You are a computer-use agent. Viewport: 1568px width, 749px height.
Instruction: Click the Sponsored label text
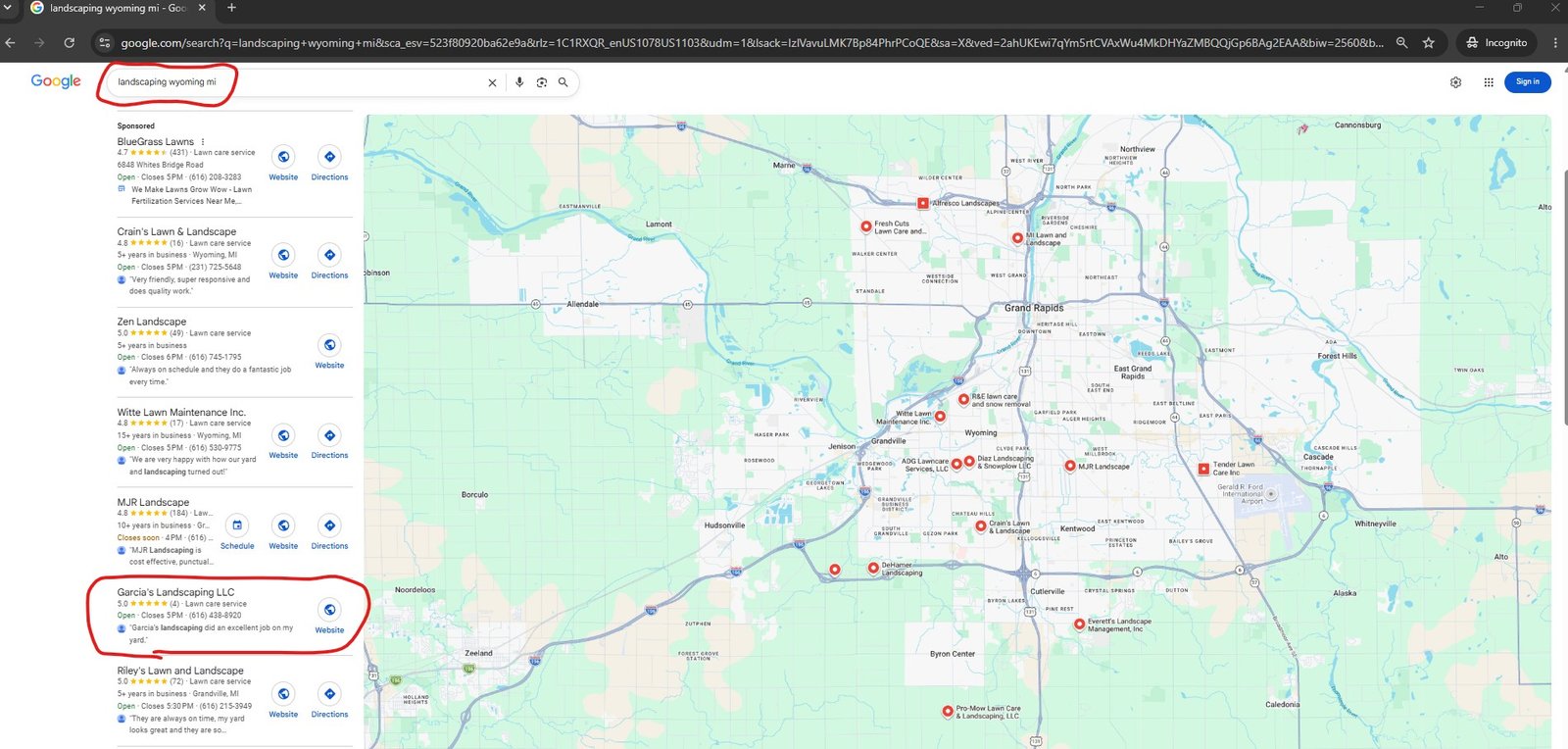(x=136, y=125)
